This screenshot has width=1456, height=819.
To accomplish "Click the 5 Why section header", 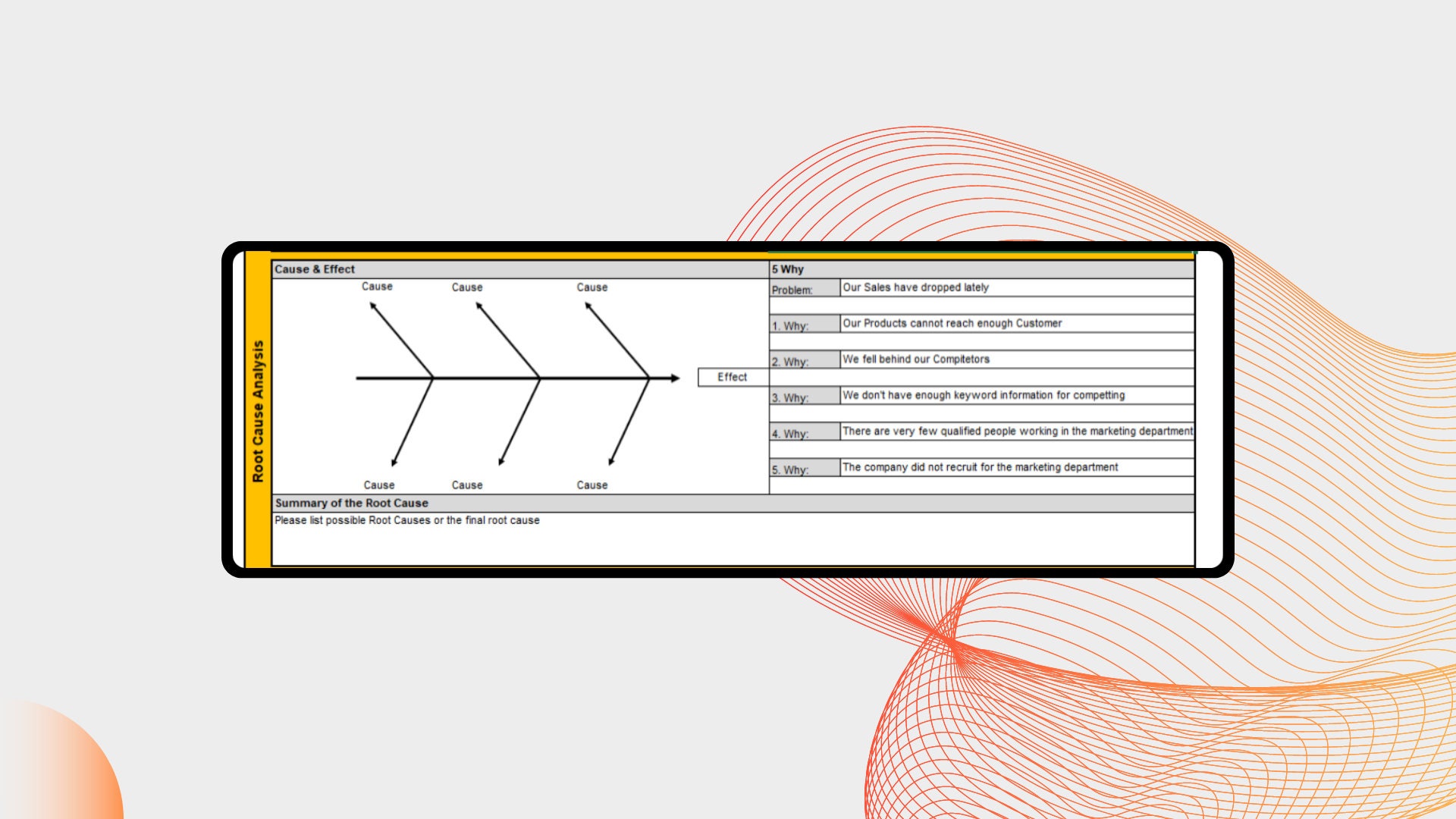I will [789, 269].
